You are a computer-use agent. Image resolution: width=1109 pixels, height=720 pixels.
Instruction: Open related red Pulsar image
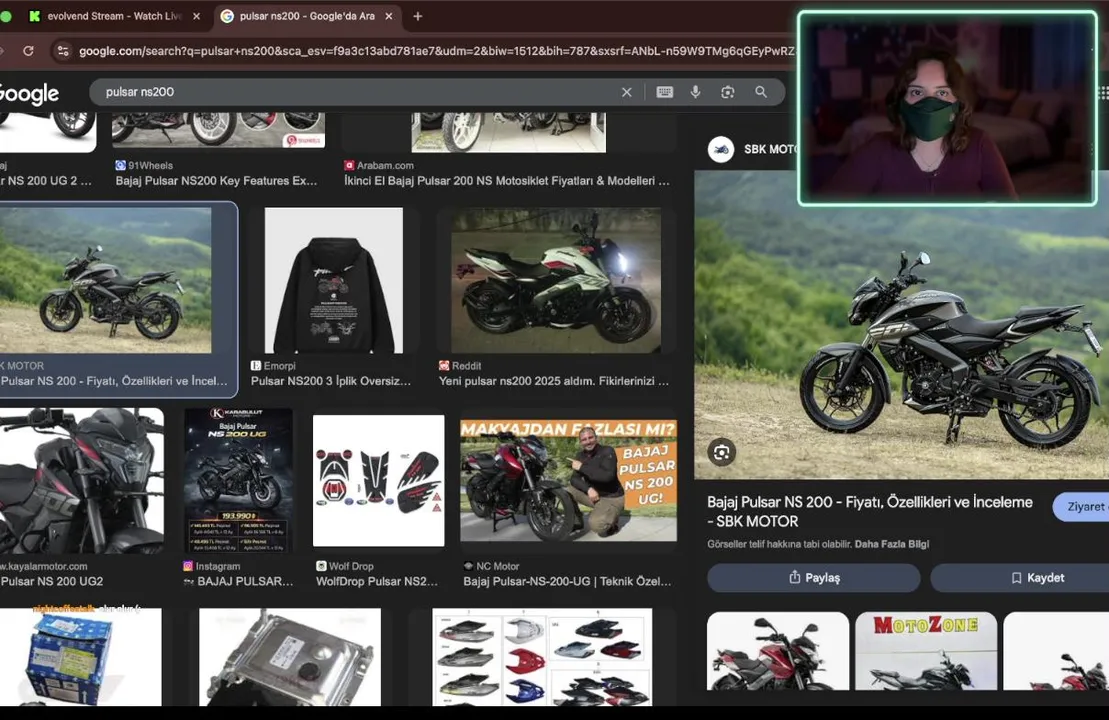778,651
